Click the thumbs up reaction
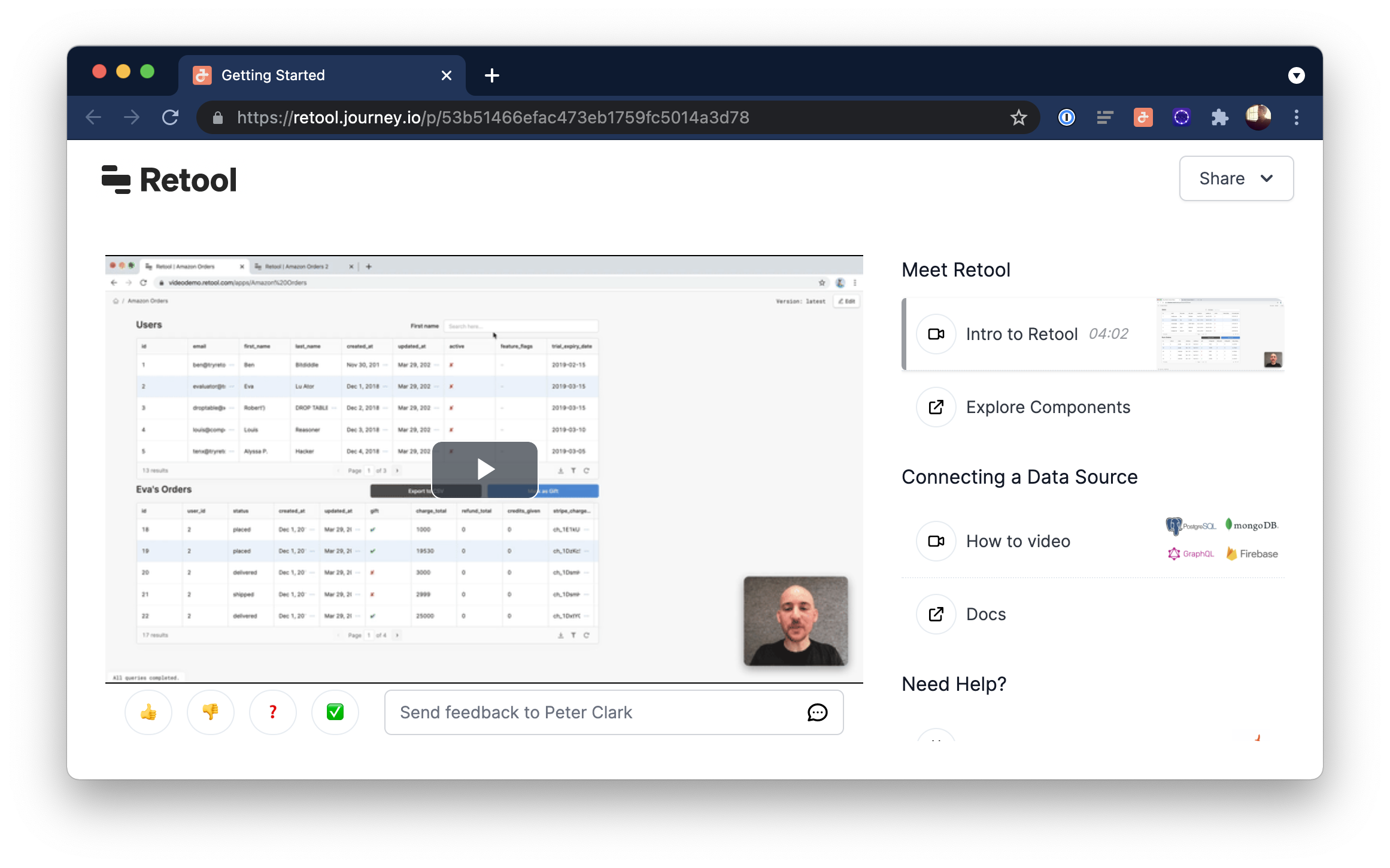This screenshot has height=868, width=1390. point(148,712)
